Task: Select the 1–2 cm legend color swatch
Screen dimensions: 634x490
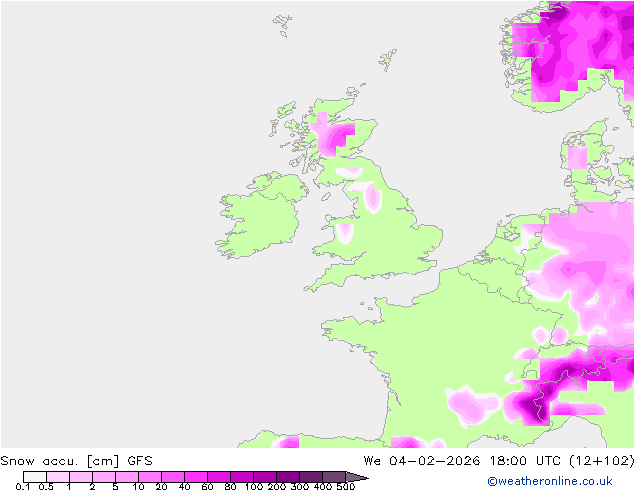Action: click(80, 477)
